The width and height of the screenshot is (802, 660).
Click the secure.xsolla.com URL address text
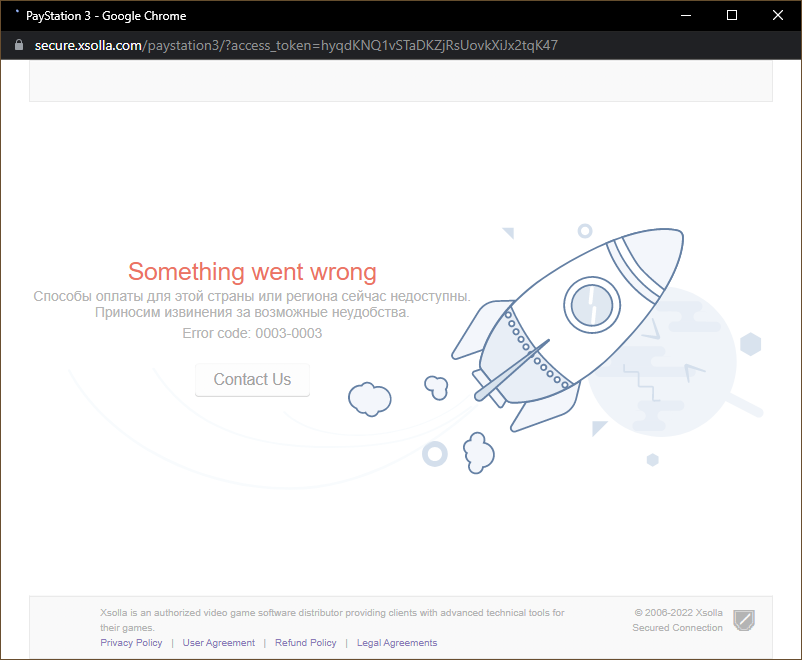[x=296, y=46]
